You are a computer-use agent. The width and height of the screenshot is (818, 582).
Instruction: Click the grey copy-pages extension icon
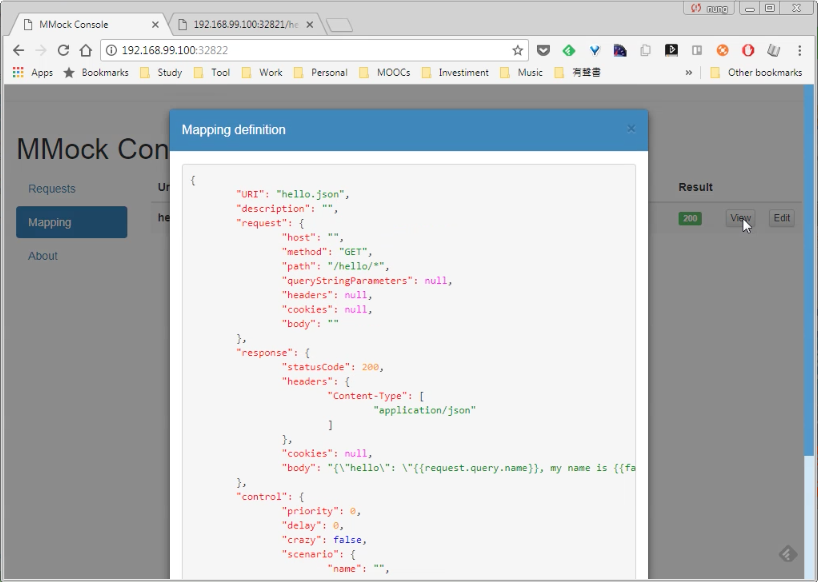(645, 50)
